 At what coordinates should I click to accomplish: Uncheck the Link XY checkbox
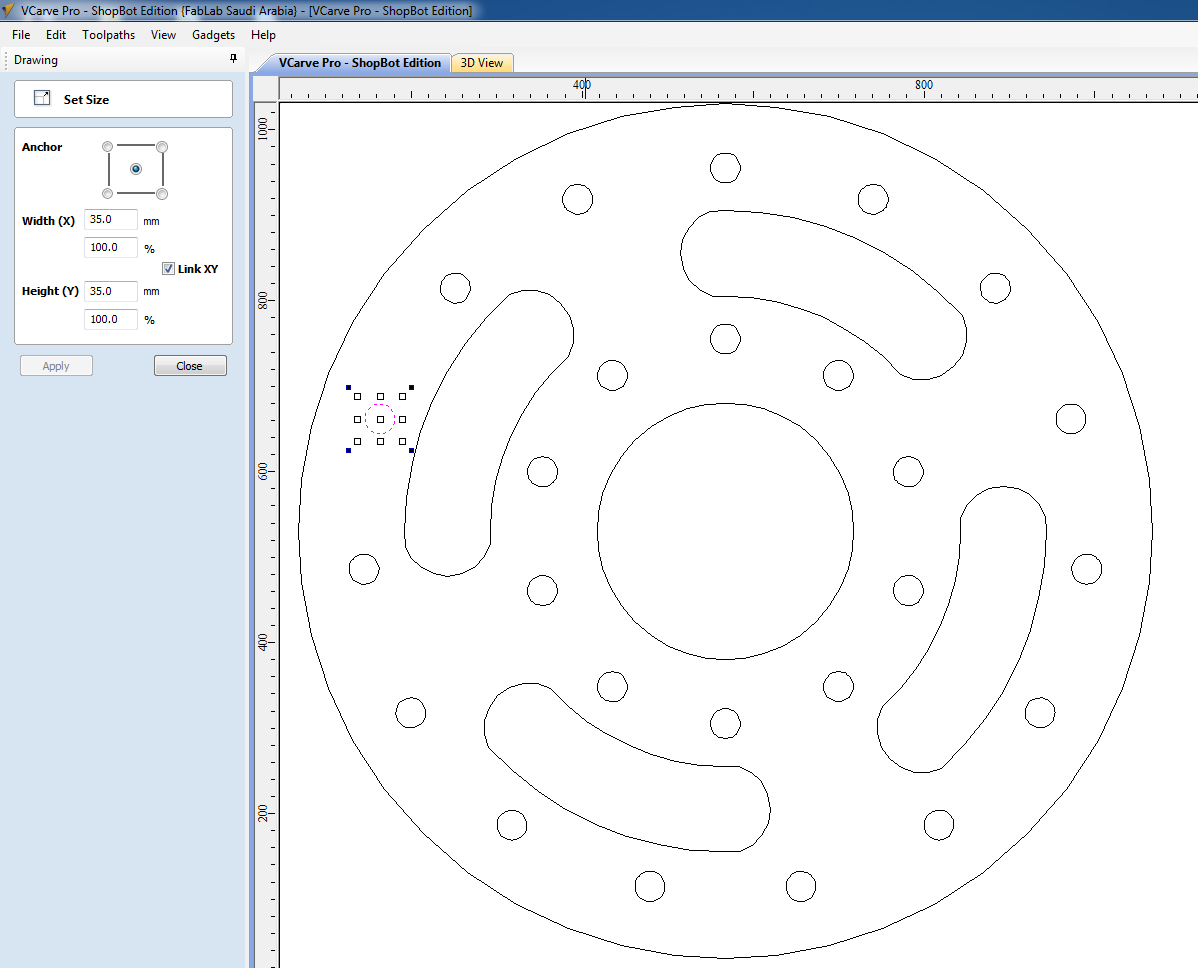[x=168, y=268]
